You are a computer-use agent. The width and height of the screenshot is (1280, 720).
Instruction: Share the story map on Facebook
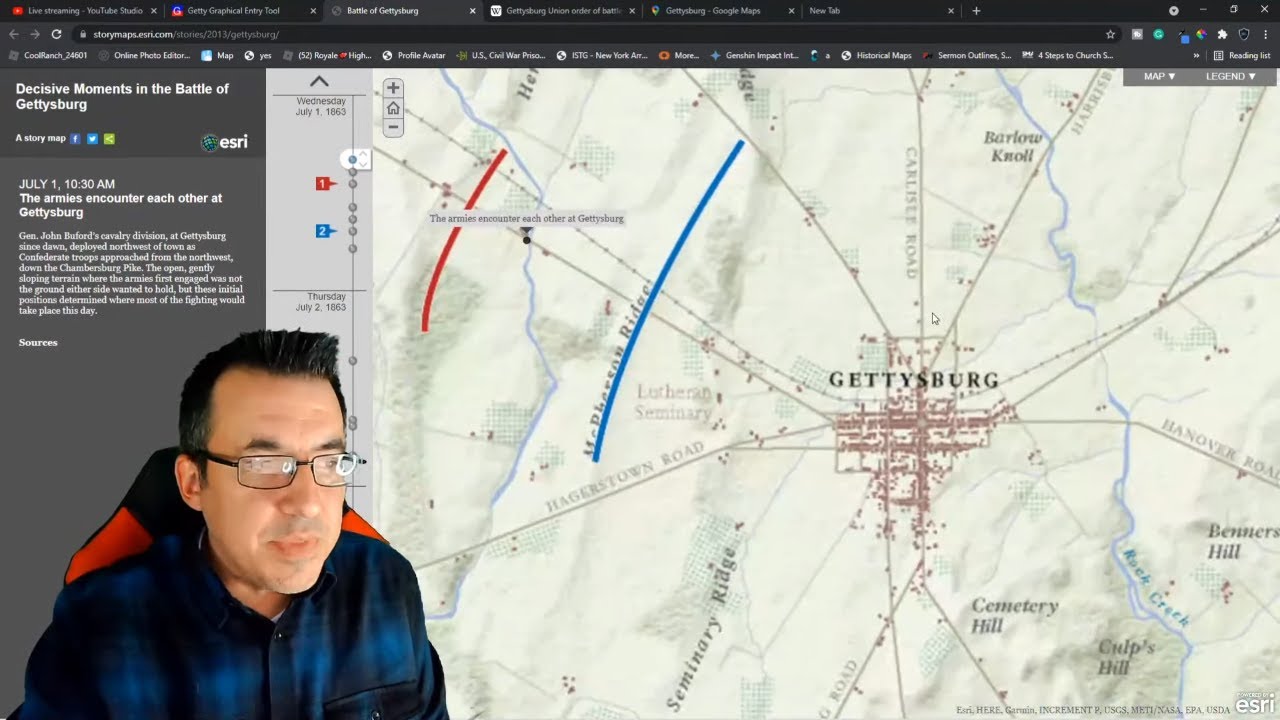(75, 138)
